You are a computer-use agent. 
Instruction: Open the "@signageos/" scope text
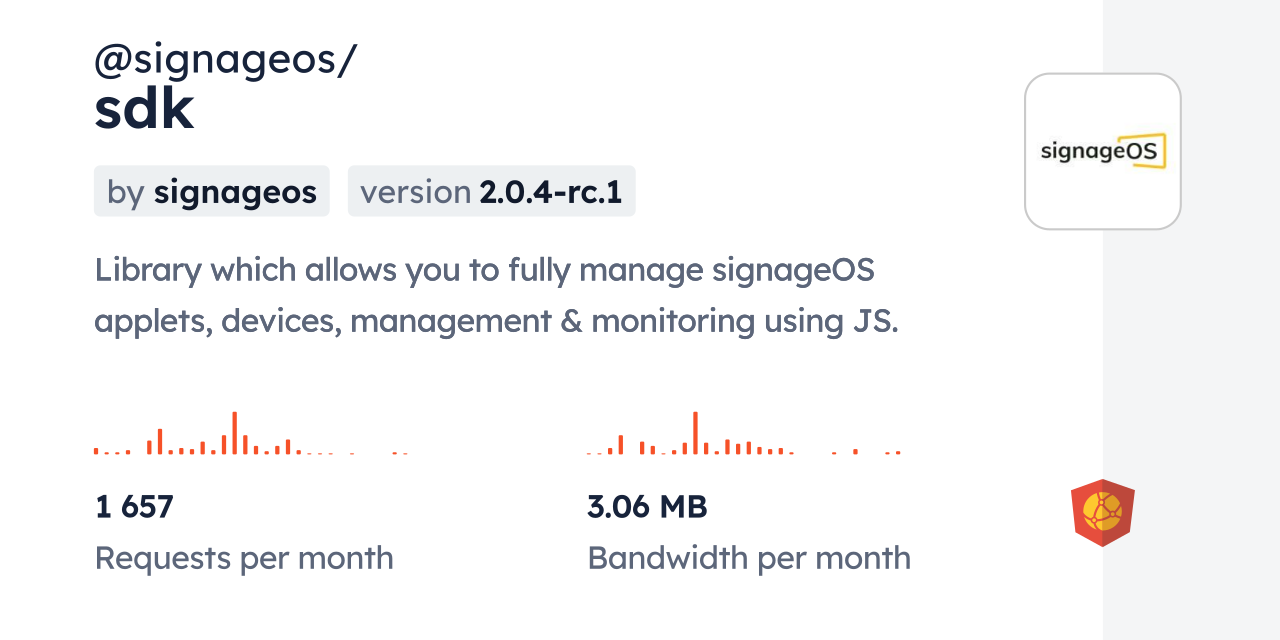point(225,60)
